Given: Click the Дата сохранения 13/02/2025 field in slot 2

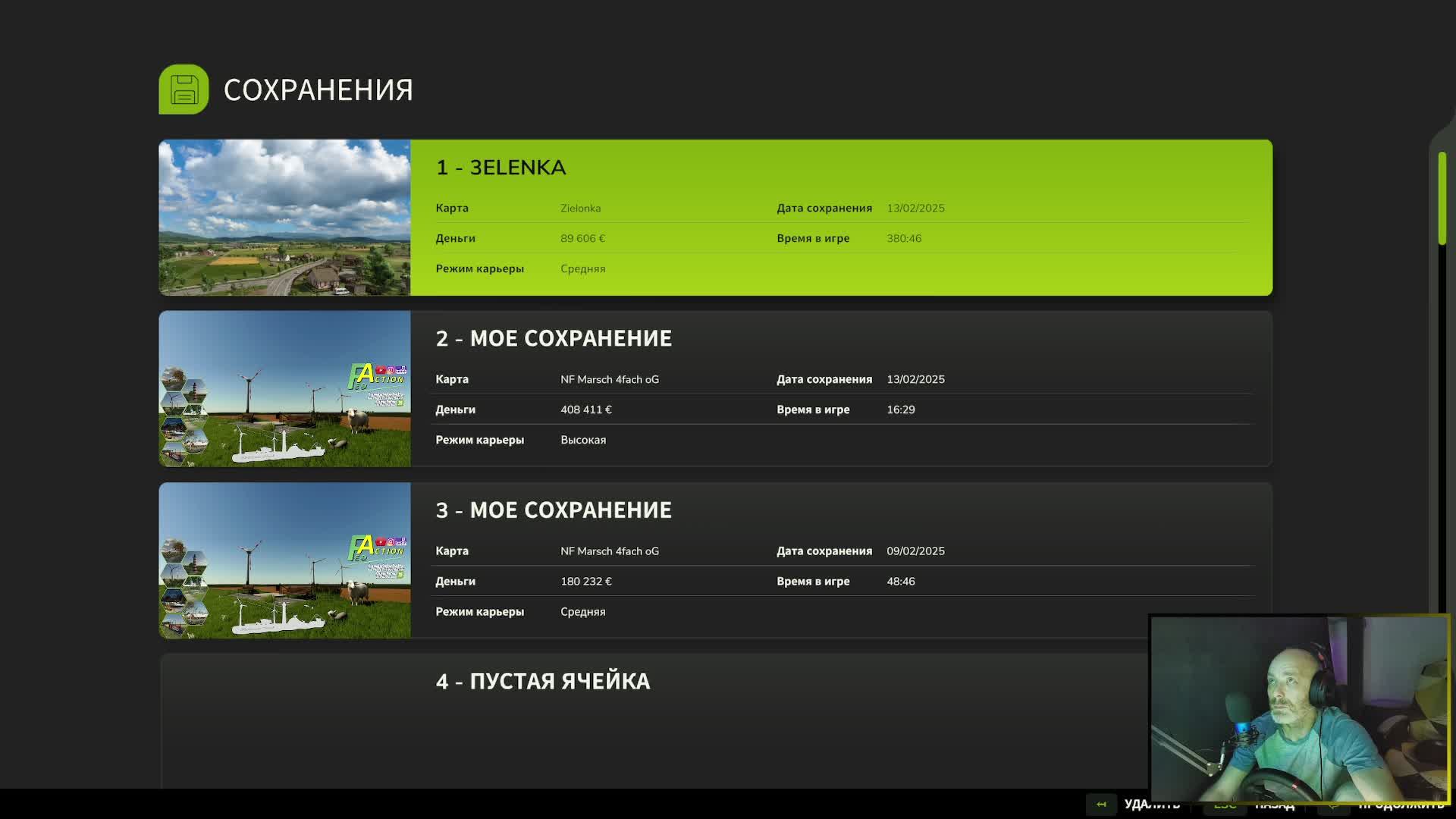Looking at the screenshot, I should [915, 379].
